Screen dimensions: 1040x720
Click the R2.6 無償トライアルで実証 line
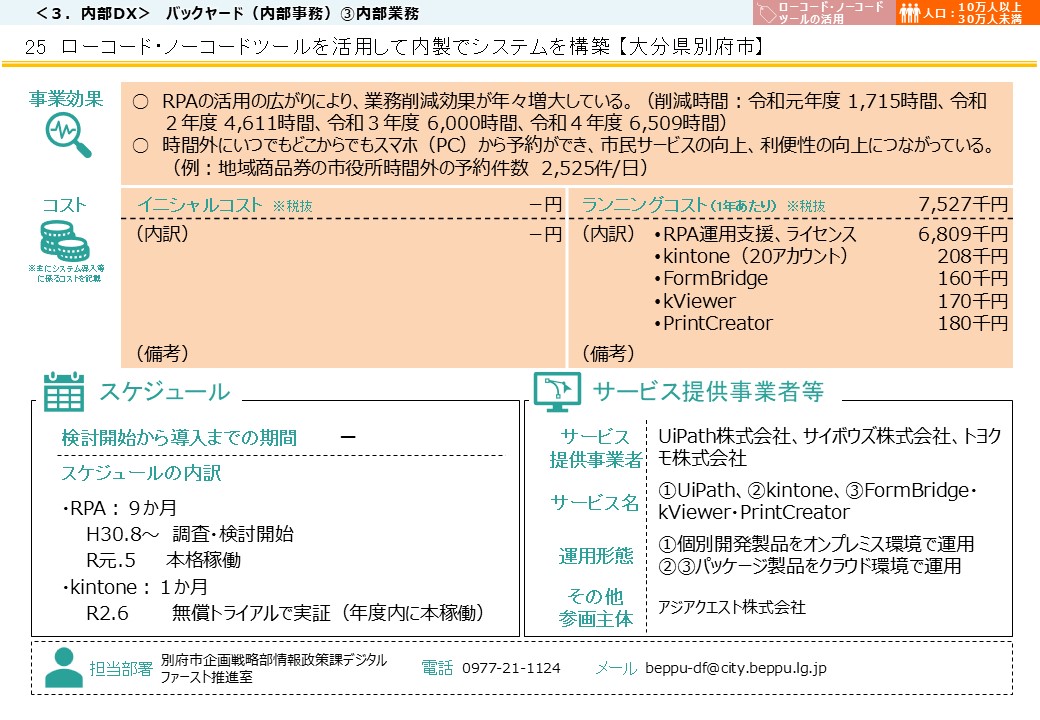[285, 613]
